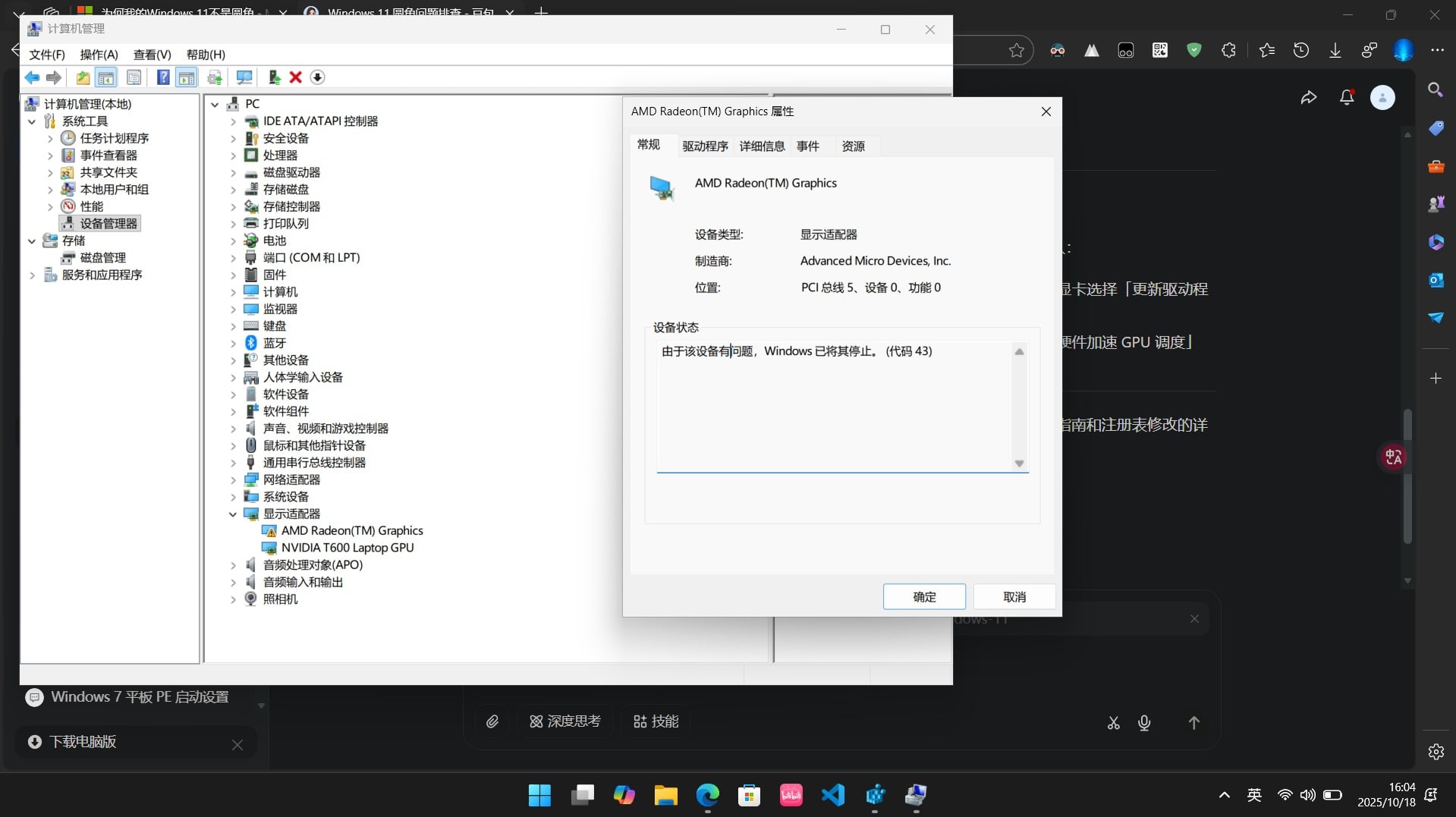Click the red X Uninstall device icon

pyautogui.click(x=296, y=77)
